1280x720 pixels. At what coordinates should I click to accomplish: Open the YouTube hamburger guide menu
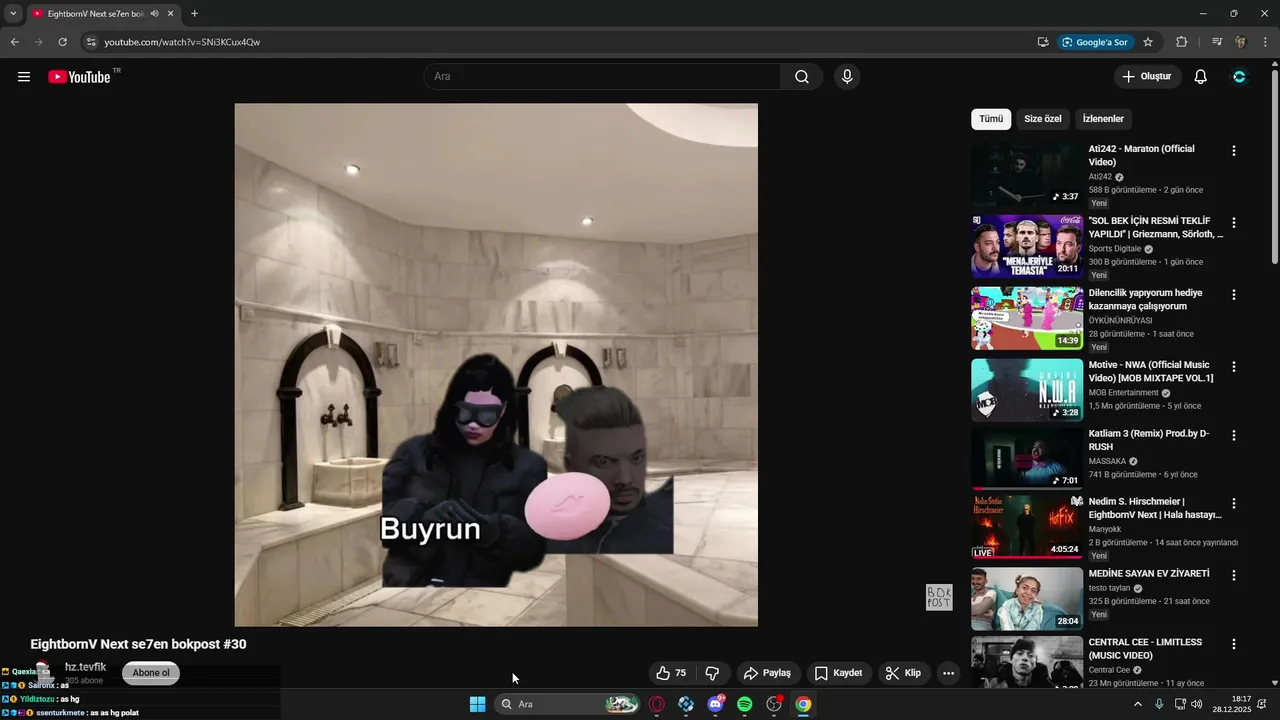(x=24, y=77)
